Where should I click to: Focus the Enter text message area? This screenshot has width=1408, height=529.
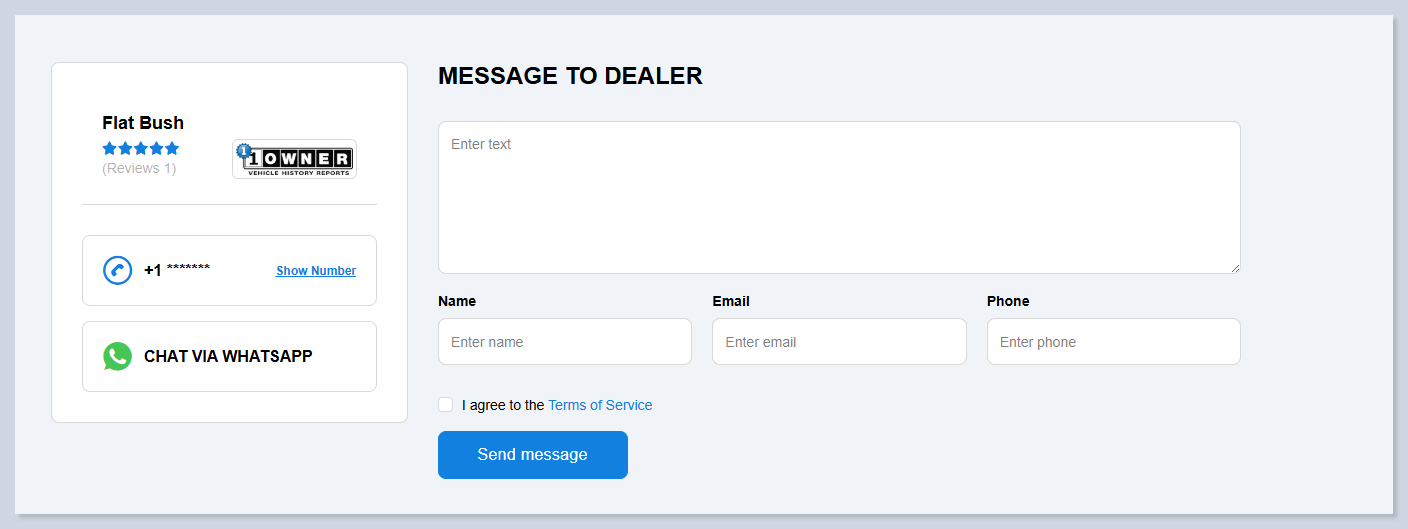[x=839, y=197]
